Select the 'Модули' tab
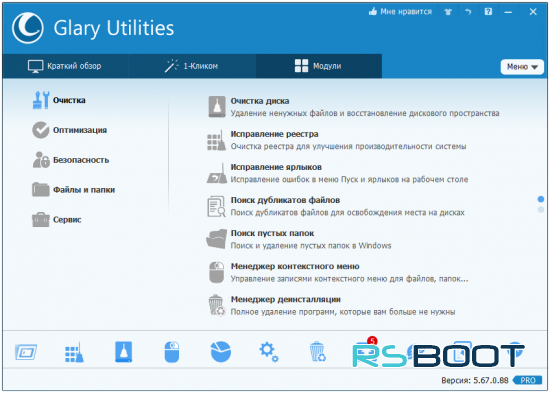The width and height of the screenshot is (550, 393). click(x=318, y=66)
